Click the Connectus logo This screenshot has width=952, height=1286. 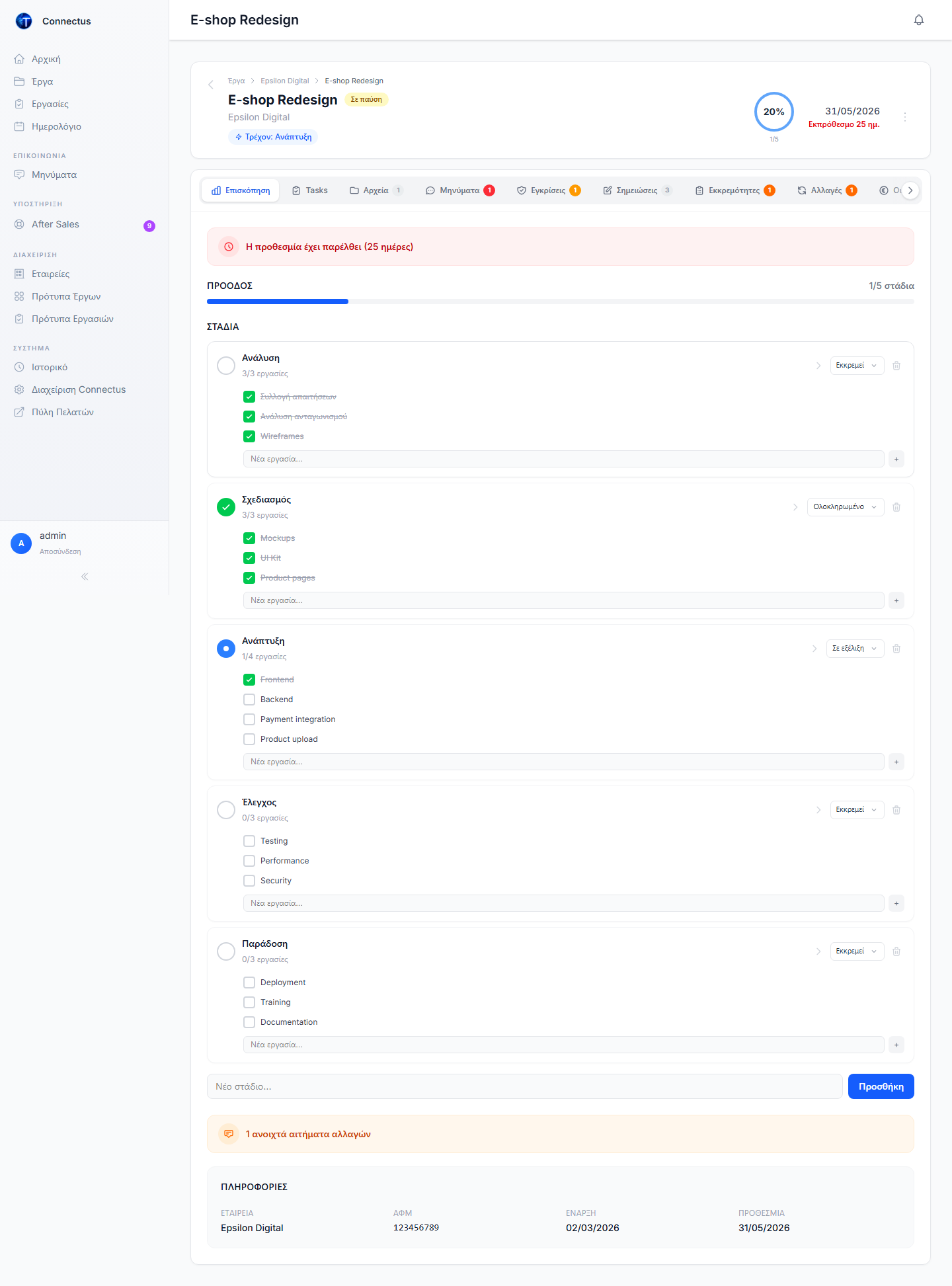(x=24, y=21)
